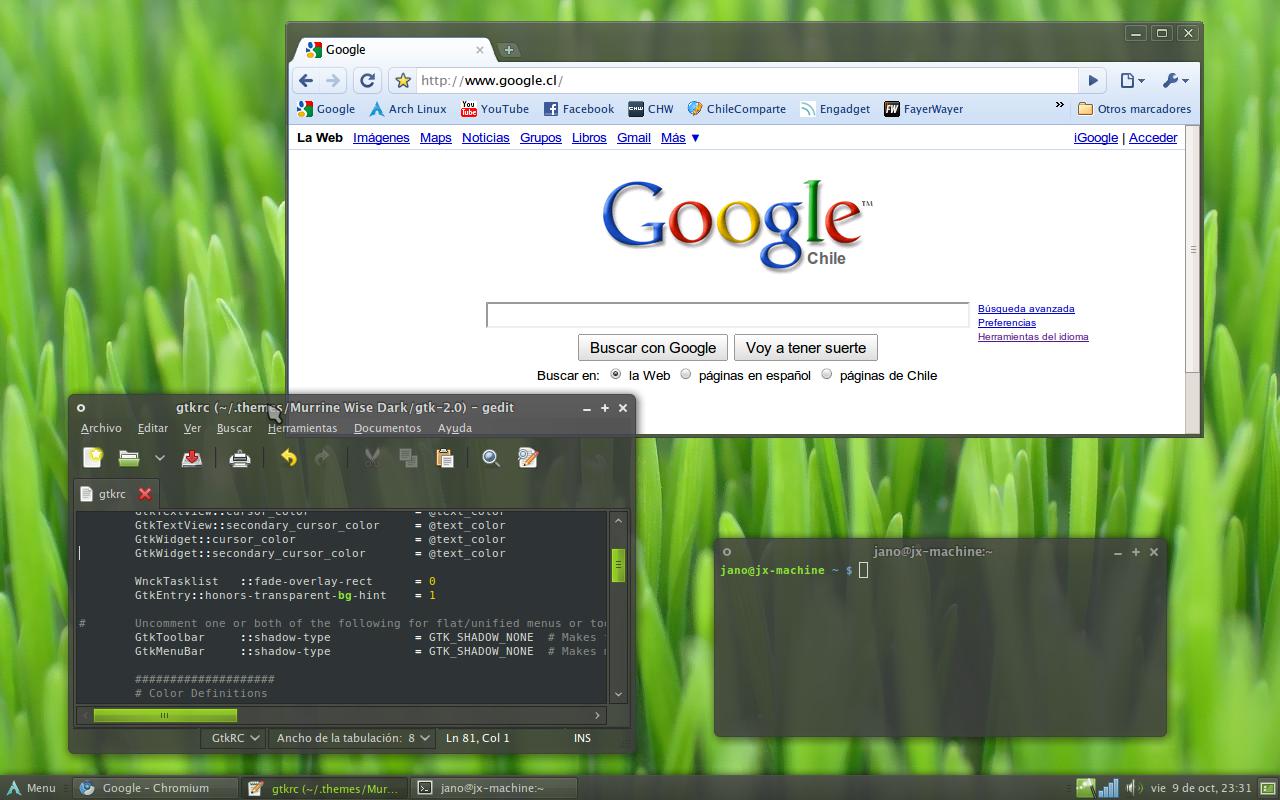Viewport: 1280px width, 800px height.
Task: Click the volume speaker icon in system tray
Action: [1133, 788]
